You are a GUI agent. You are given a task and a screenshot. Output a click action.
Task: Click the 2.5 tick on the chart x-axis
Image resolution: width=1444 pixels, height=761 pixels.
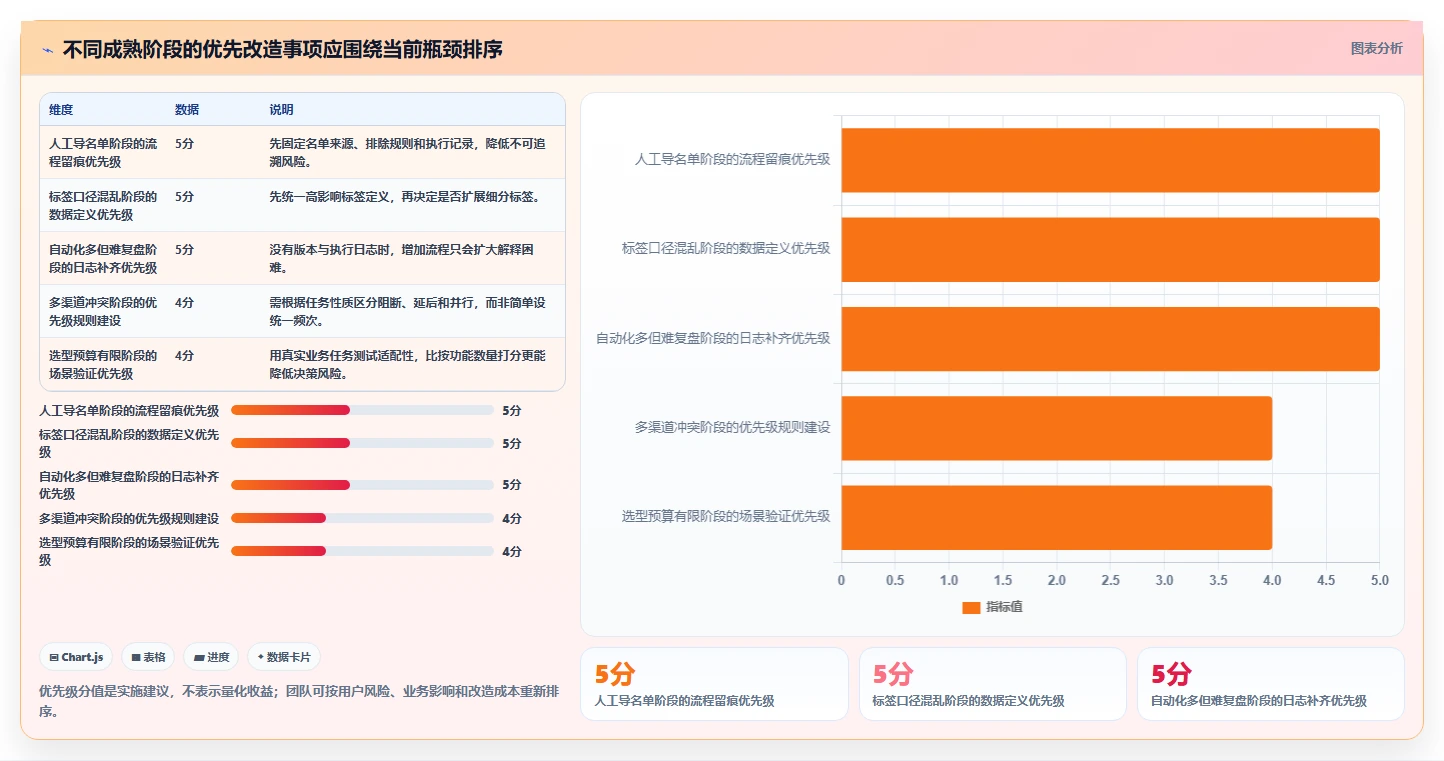pos(1110,580)
